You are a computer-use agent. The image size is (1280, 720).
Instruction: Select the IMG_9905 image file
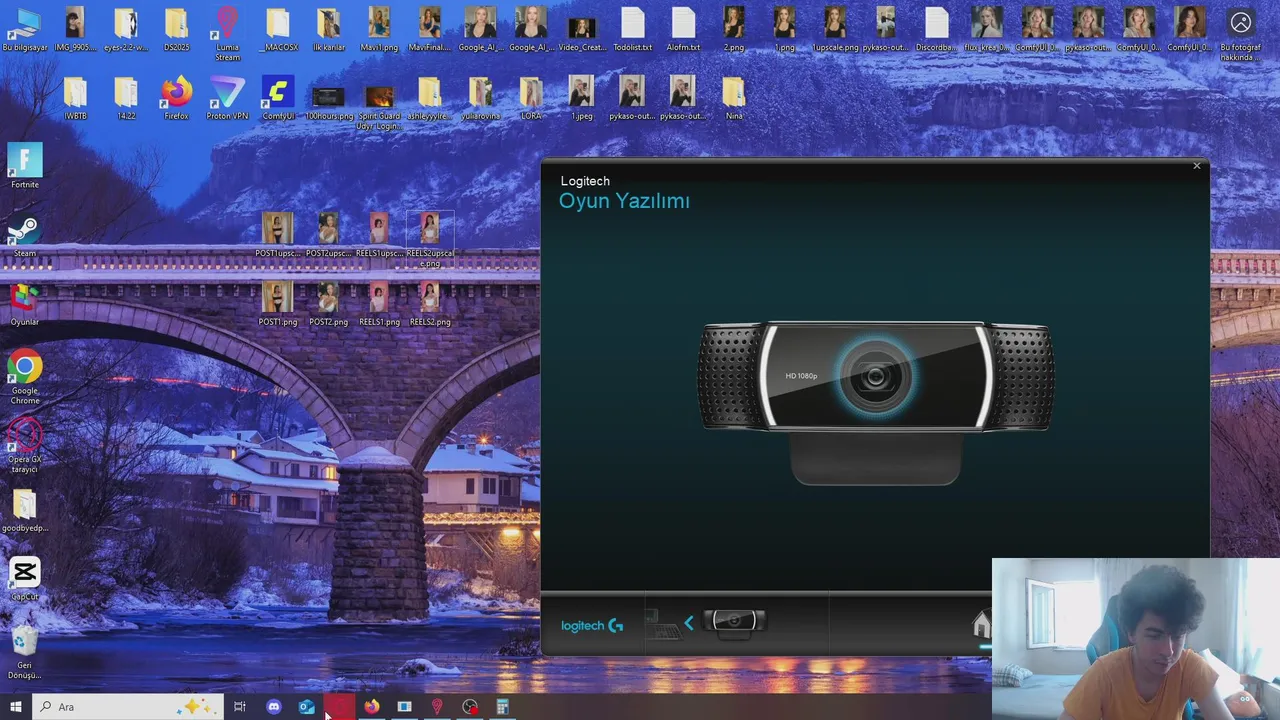[x=75, y=31]
